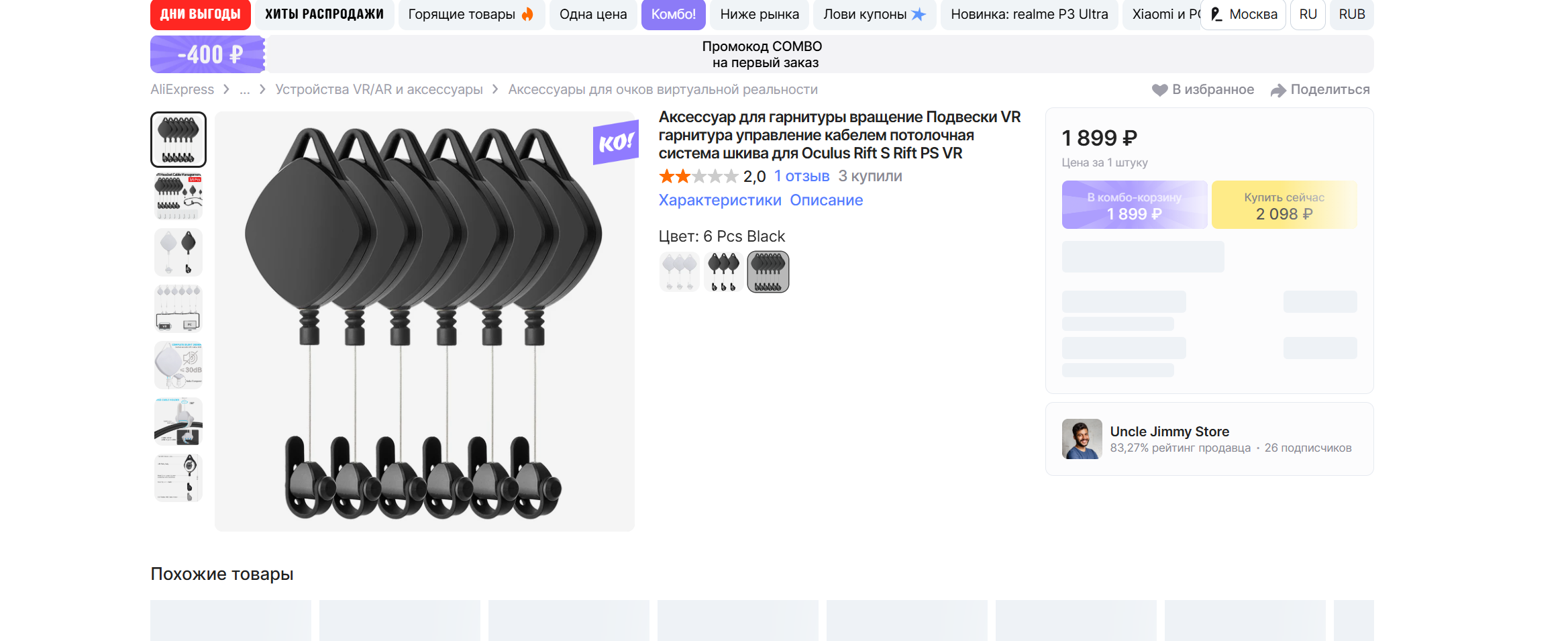Select the 3 Pcs Black variant

723,272
